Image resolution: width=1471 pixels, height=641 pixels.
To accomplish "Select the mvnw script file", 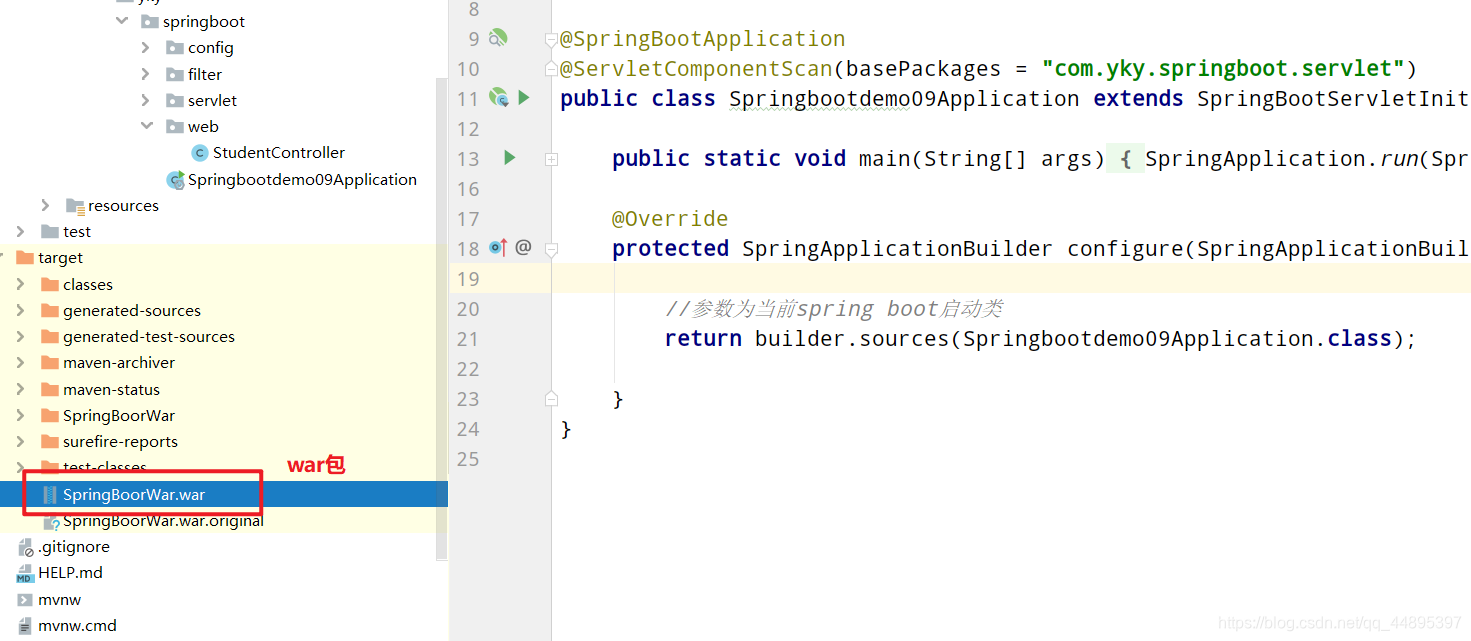I will 59,599.
